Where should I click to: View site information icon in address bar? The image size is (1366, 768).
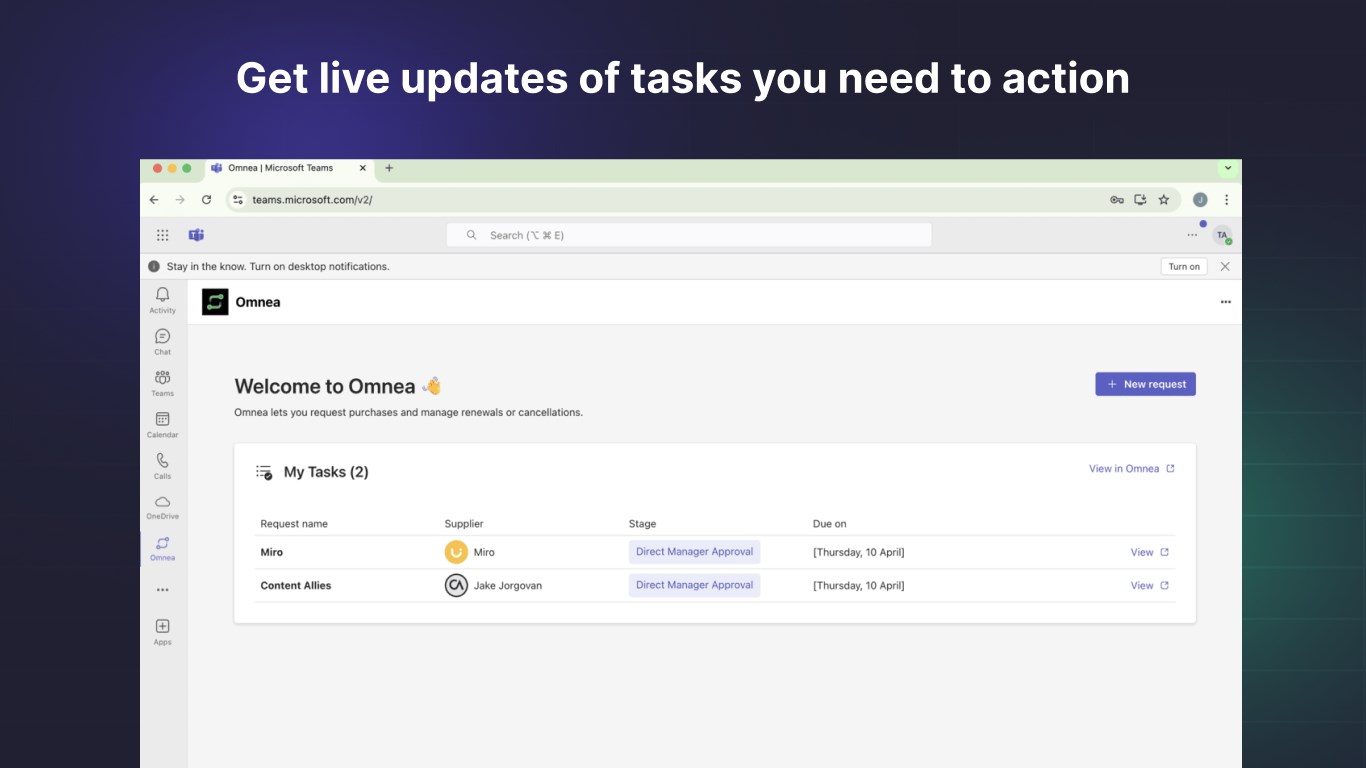[238, 200]
